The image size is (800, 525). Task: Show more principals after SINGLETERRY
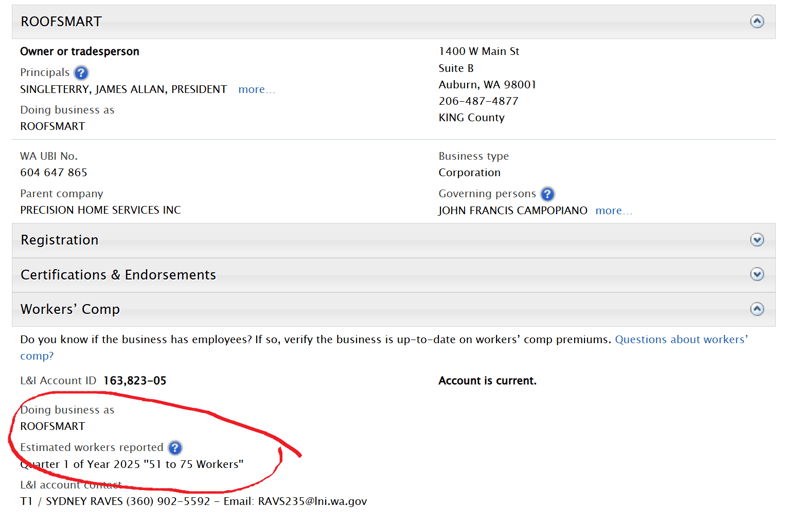point(257,89)
